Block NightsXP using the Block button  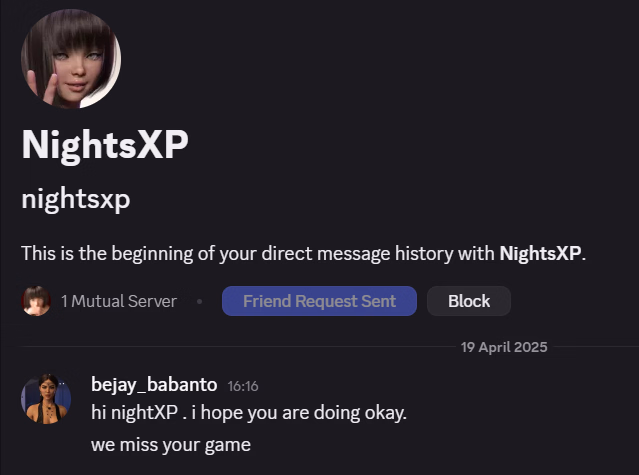click(468, 301)
